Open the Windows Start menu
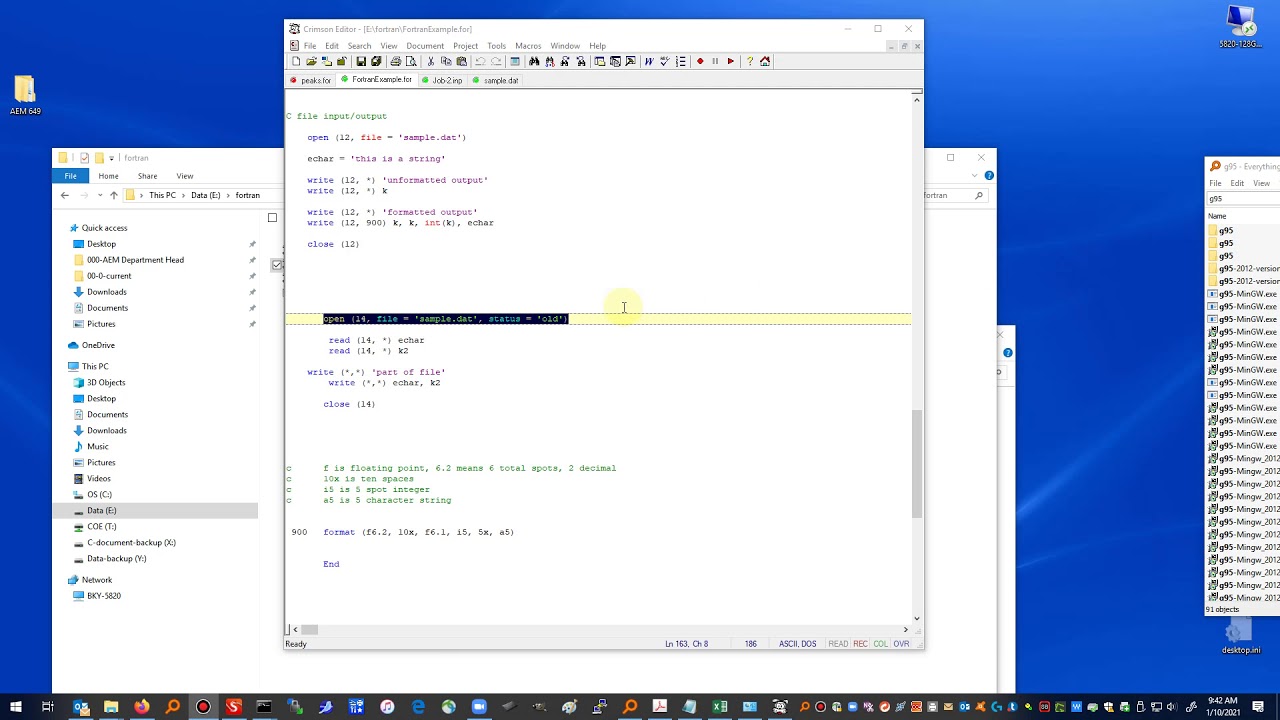Screen dimensions: 1280x720 pyautogui.click(x=15, y=707)
